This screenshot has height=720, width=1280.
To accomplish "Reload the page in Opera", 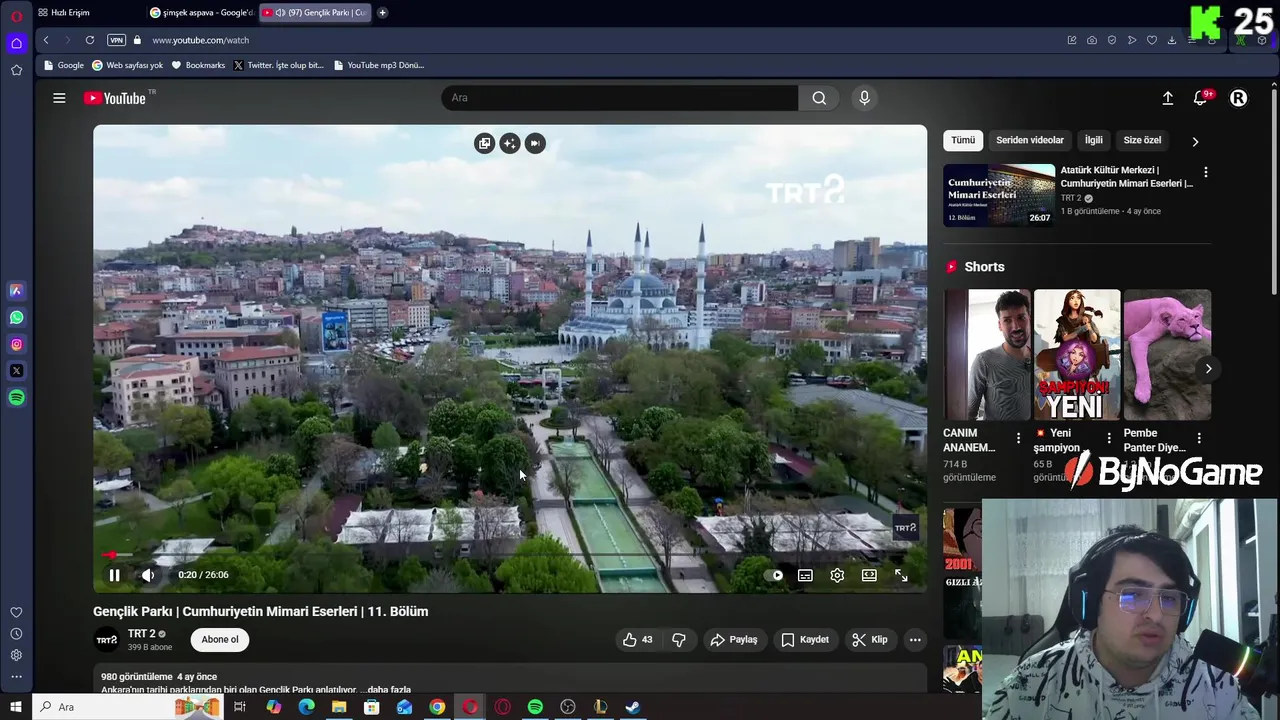I will (x=89, y=40).
